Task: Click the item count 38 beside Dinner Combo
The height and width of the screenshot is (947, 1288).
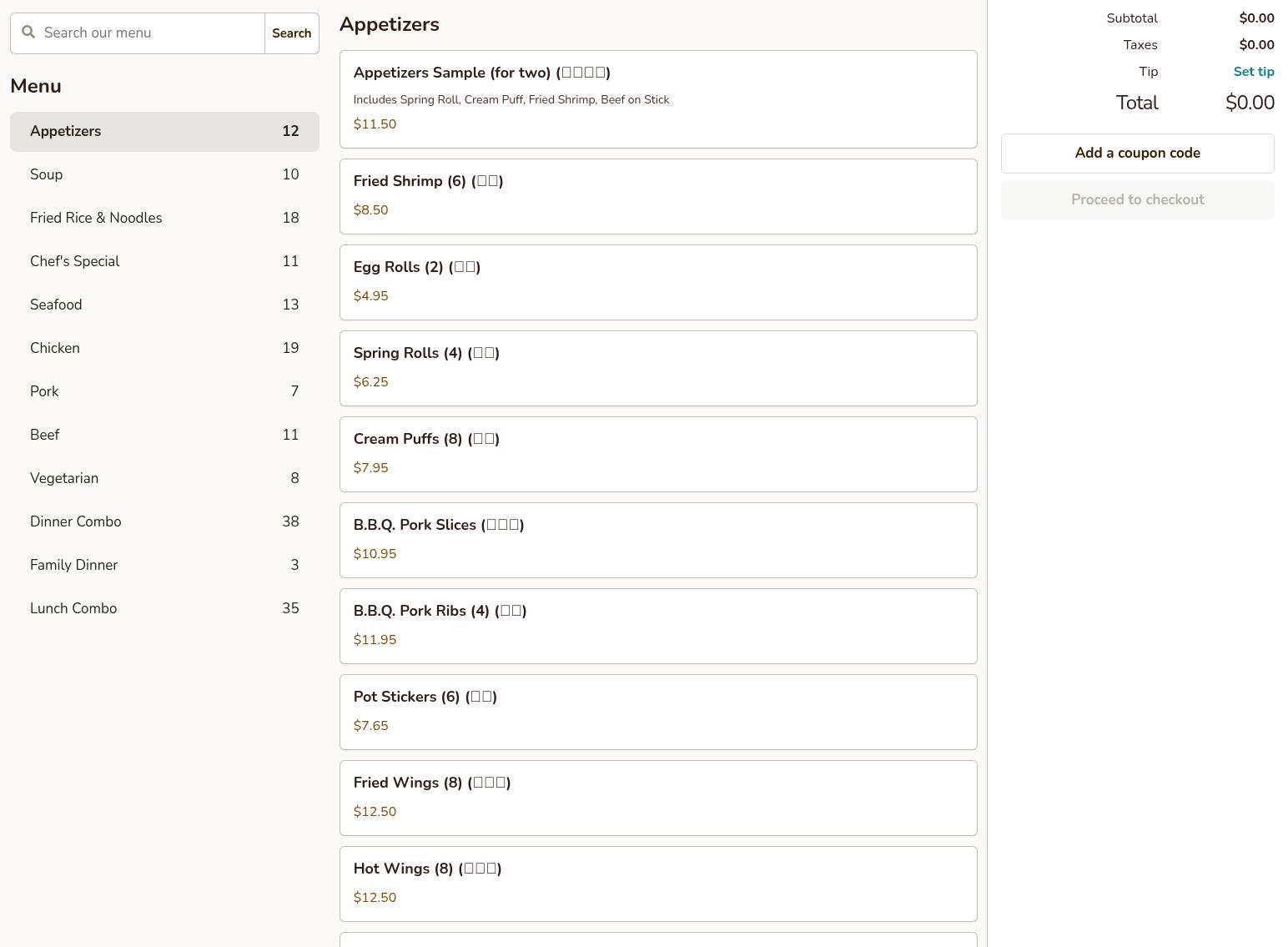Action: (290, 522)
